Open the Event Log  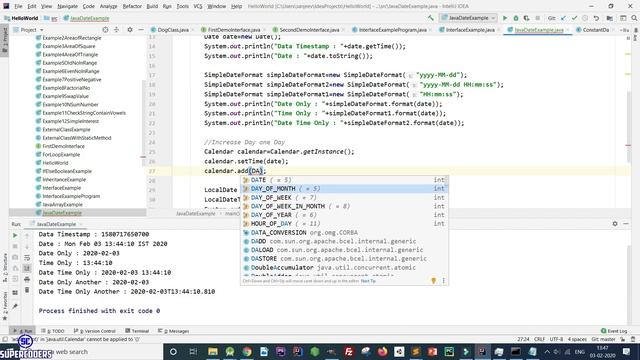tap(614, 331)
